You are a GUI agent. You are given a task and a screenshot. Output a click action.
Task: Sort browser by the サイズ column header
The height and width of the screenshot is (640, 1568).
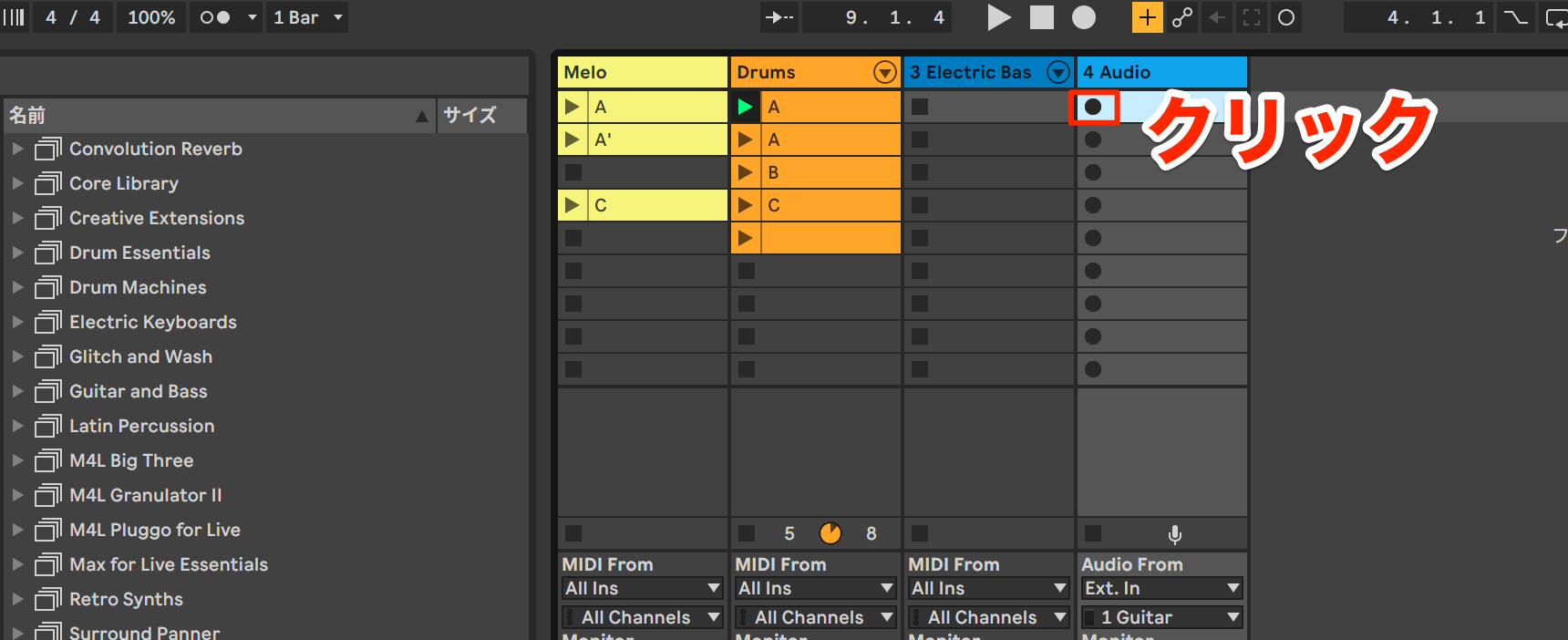click(482, 116)
